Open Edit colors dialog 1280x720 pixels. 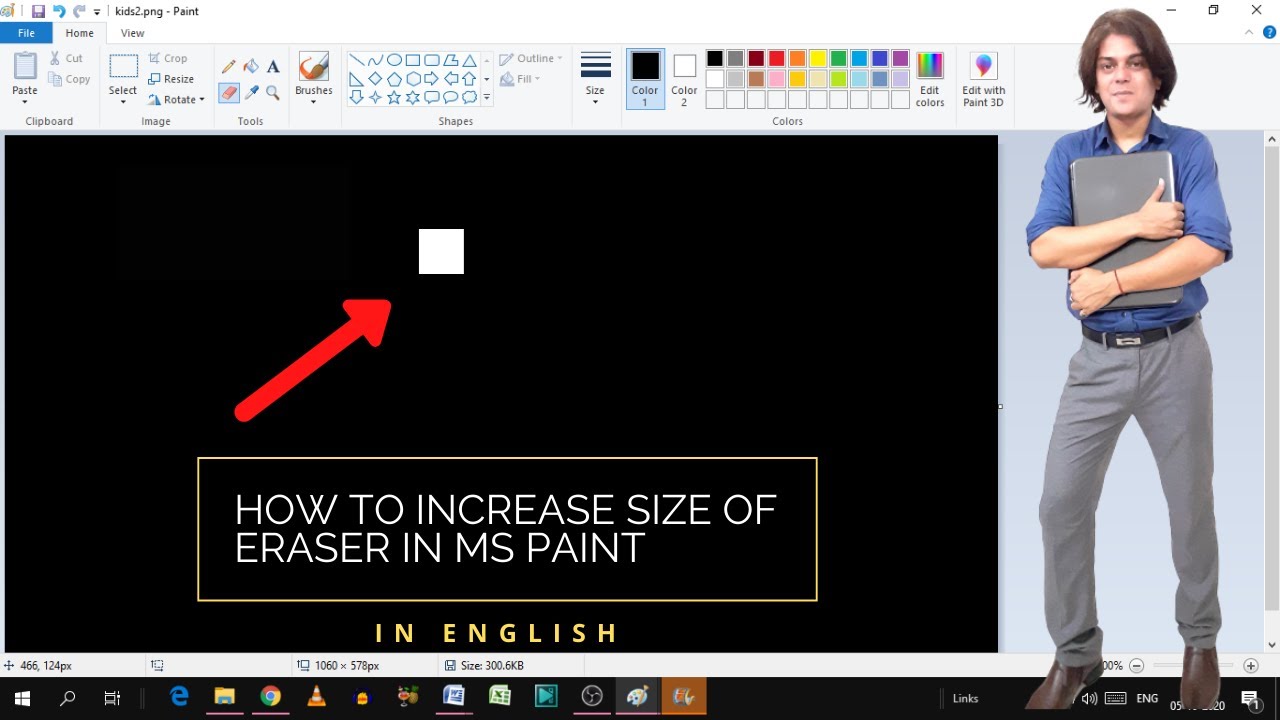[930, 80]
